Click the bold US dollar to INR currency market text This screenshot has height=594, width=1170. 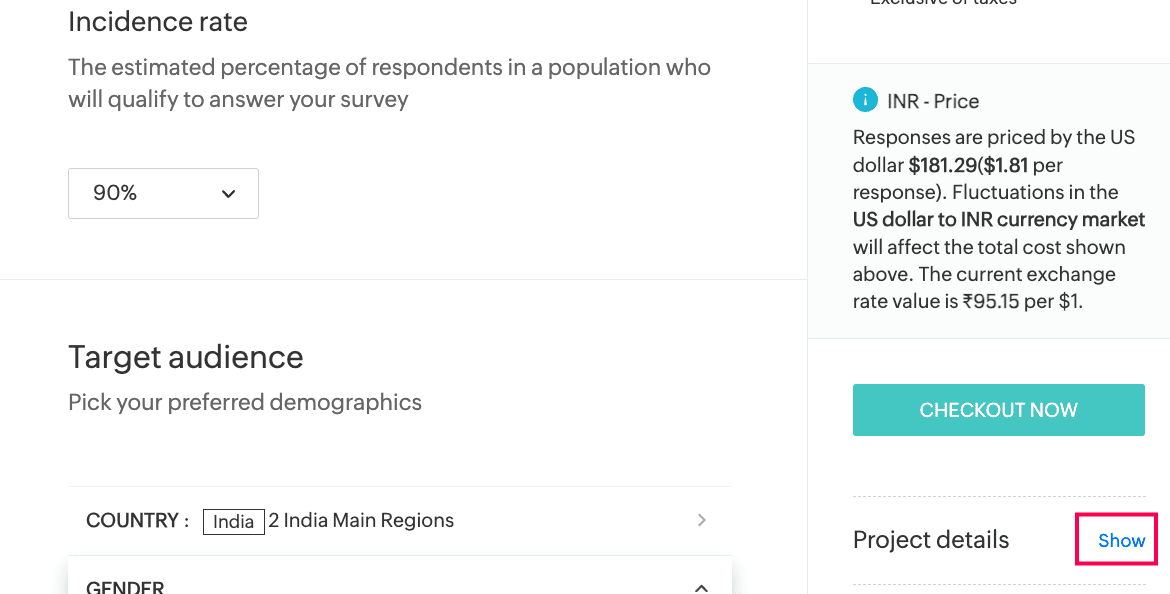click(999, 219)
